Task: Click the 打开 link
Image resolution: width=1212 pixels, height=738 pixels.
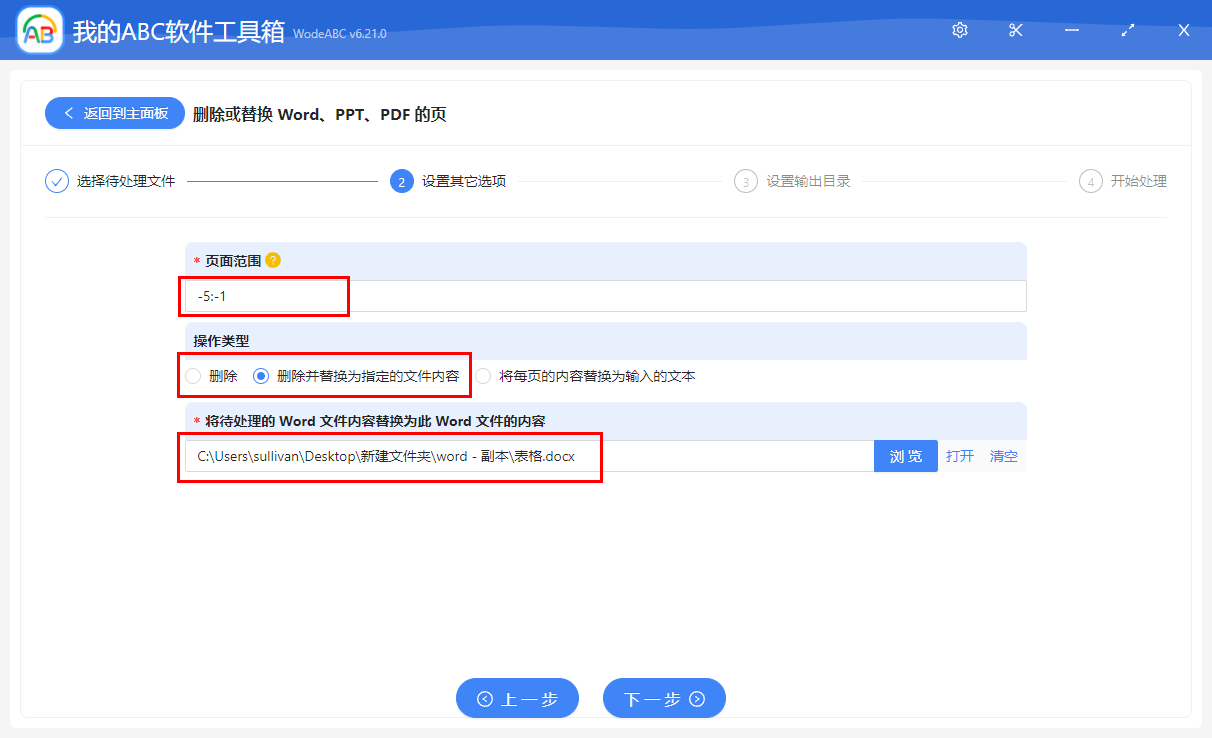Action: (x=959, y=455)
